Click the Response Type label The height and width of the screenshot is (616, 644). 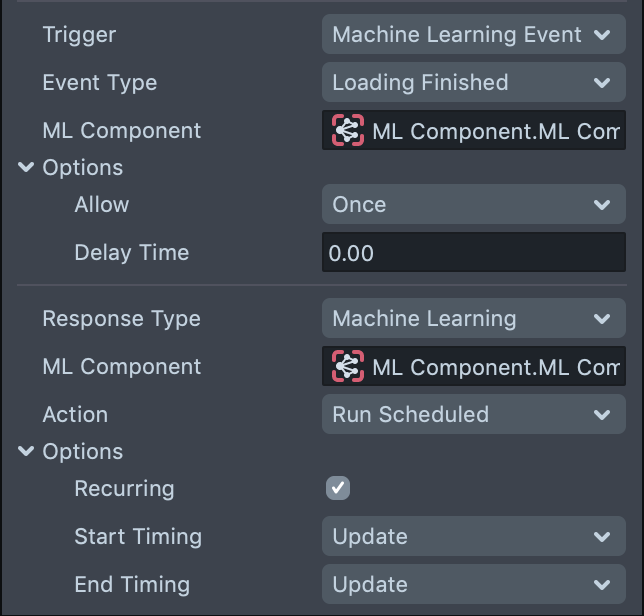click(x=121, y=319)
